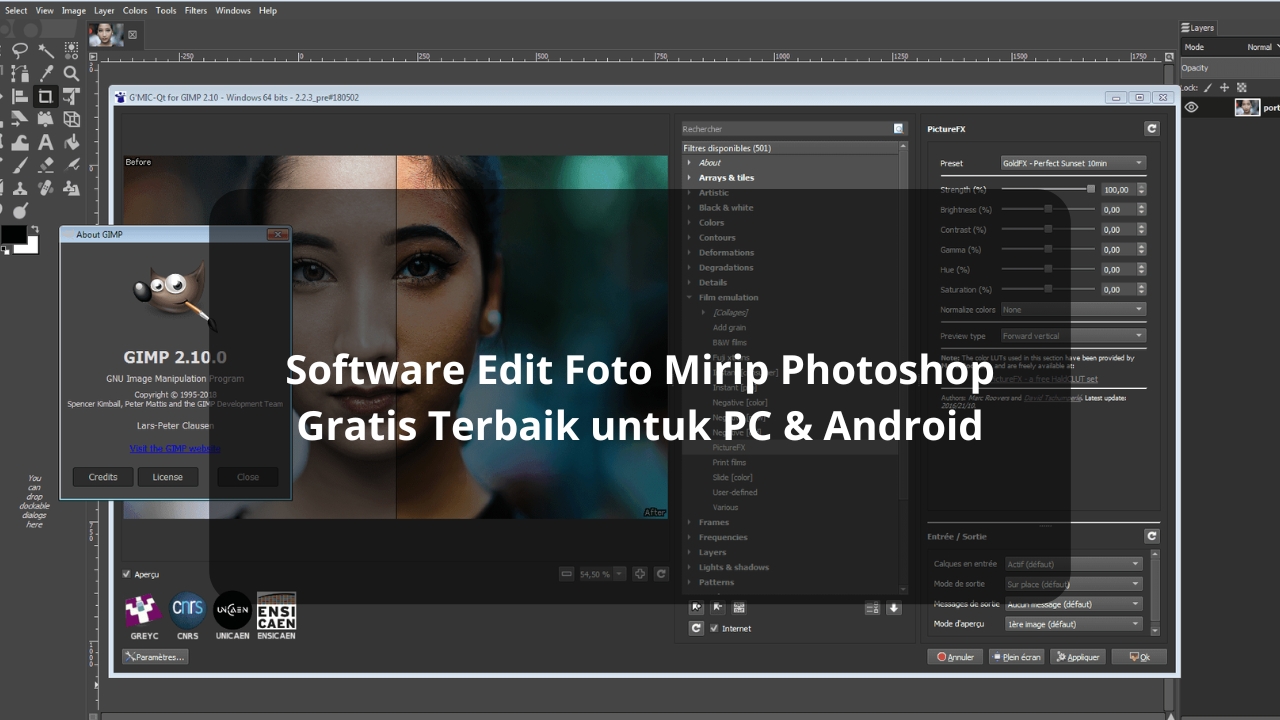
Task: Select the Crop tool in toolbox
Action: (x=45, y=96)
